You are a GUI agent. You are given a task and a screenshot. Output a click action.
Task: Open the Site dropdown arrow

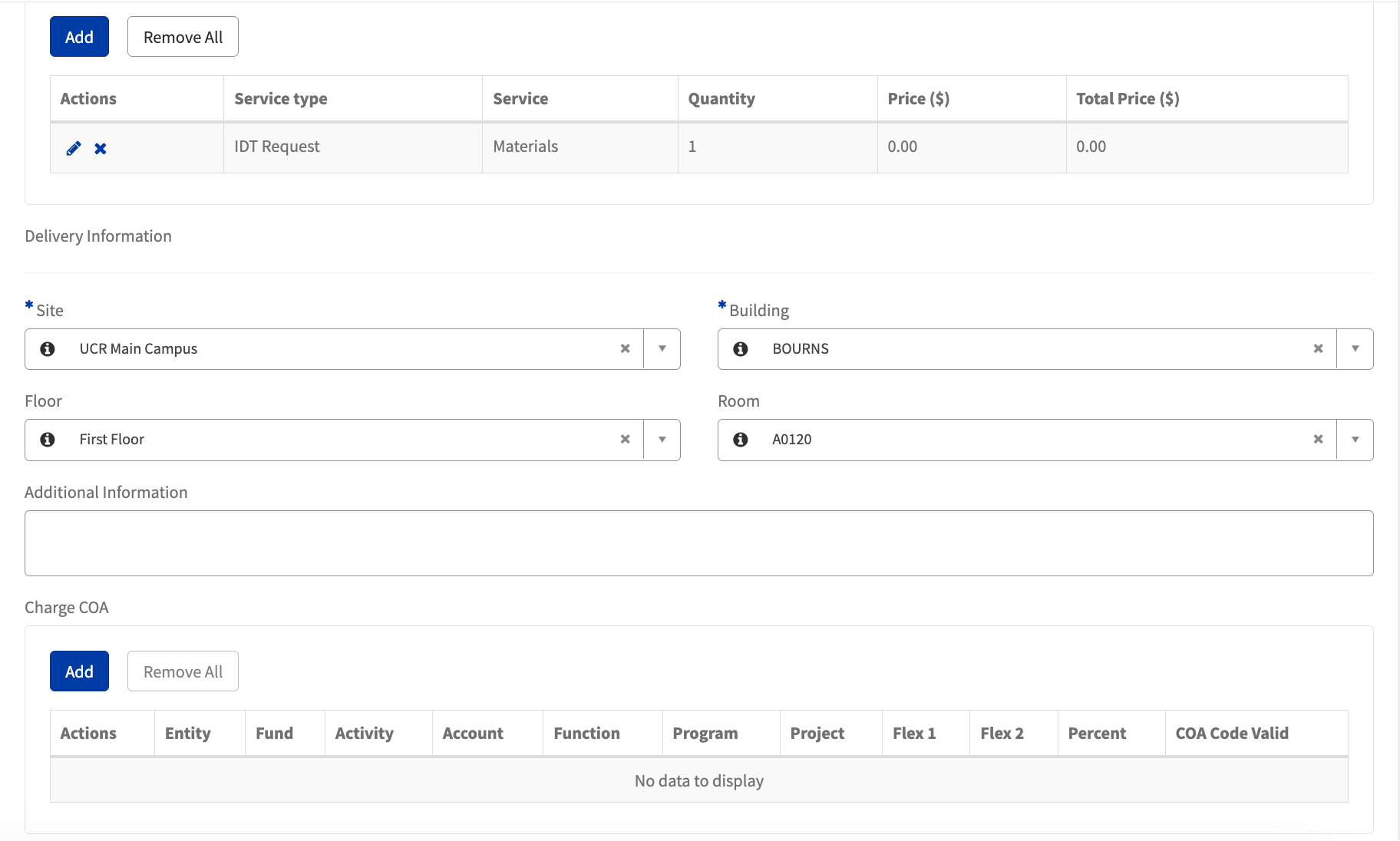[662, 349]
